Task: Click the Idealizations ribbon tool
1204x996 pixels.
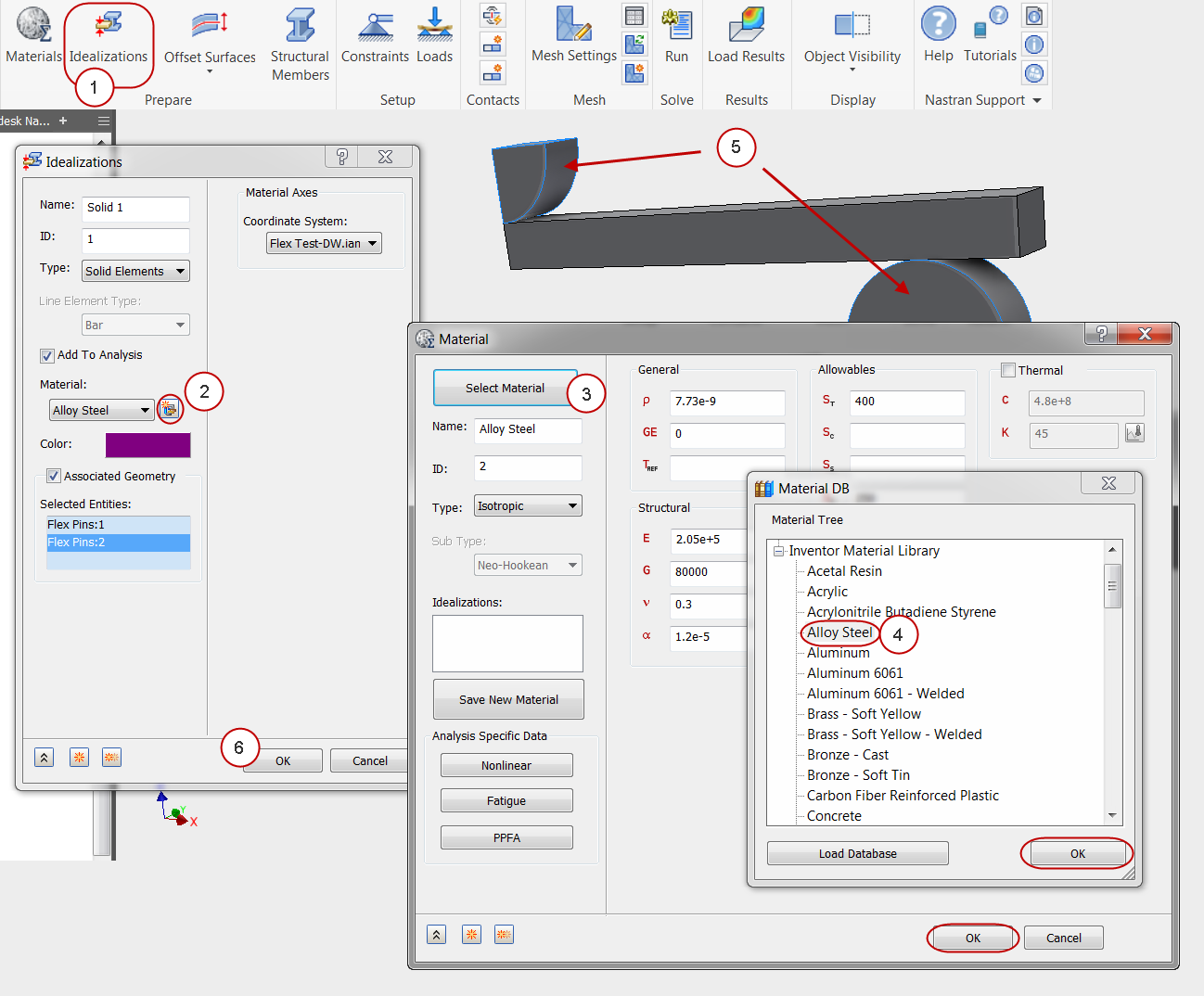Action: (109, 35)
